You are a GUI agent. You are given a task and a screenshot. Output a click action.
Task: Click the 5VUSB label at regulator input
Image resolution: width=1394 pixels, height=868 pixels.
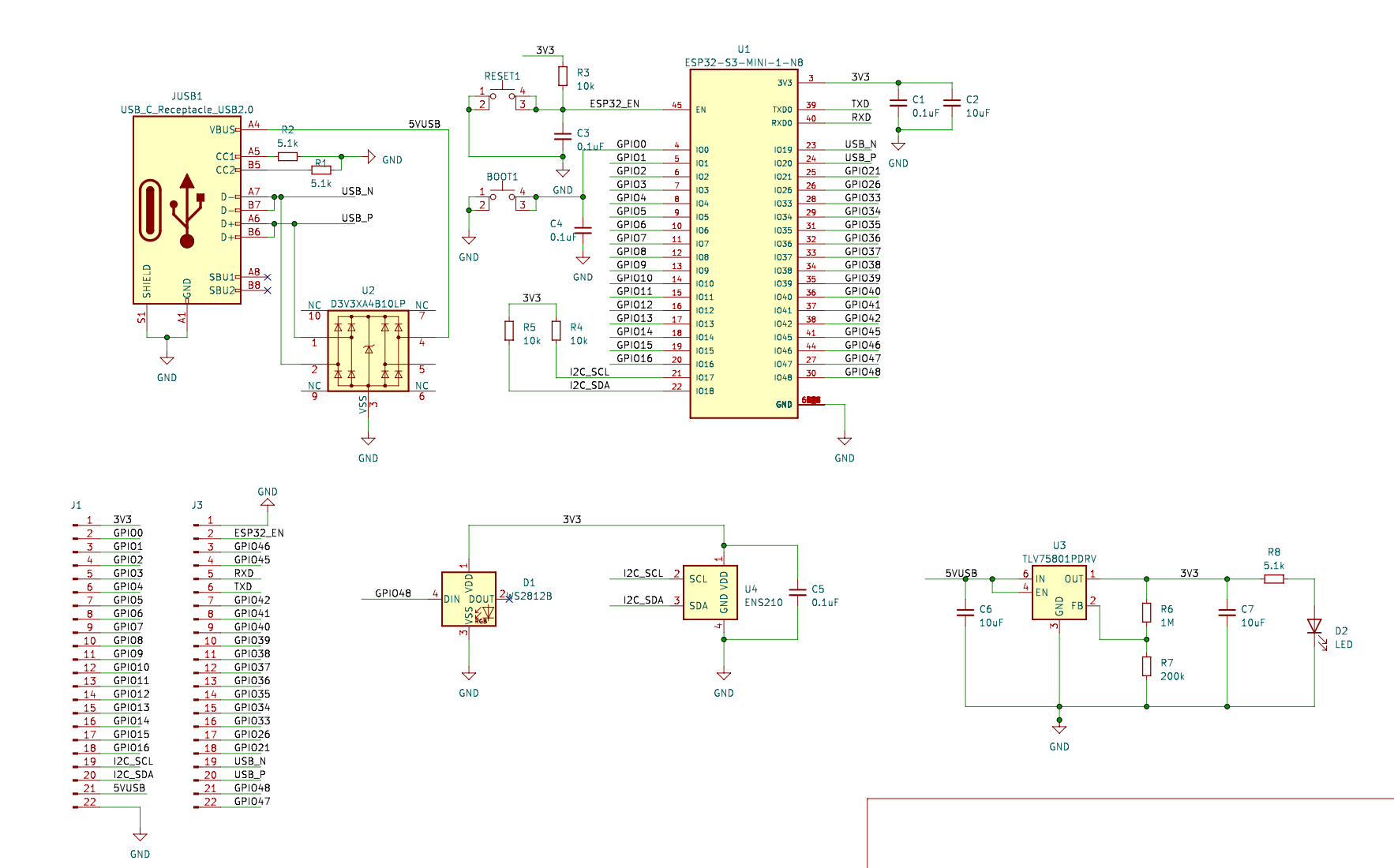[x=961, y=573]
